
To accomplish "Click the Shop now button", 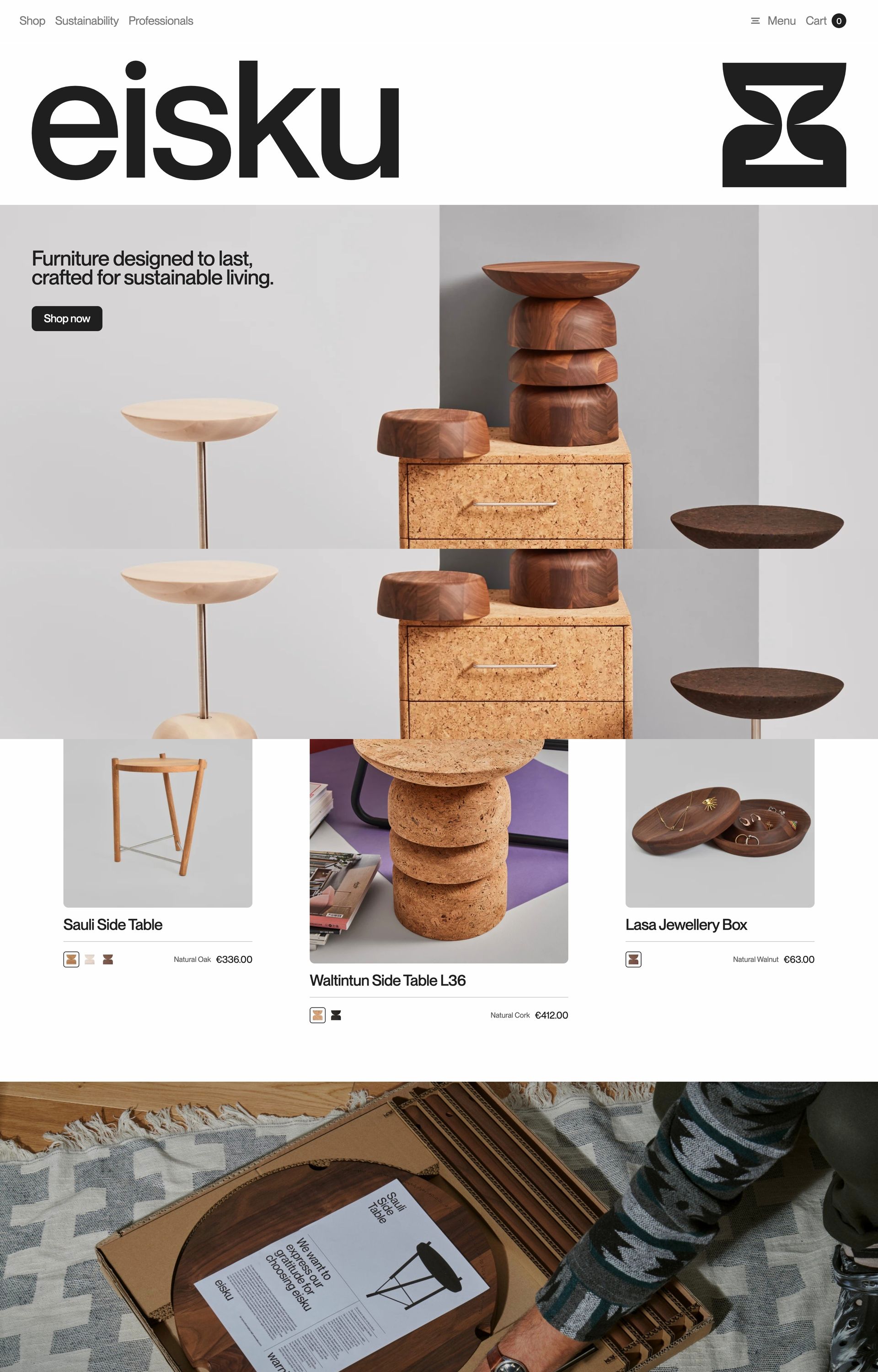I will (67, 319).
